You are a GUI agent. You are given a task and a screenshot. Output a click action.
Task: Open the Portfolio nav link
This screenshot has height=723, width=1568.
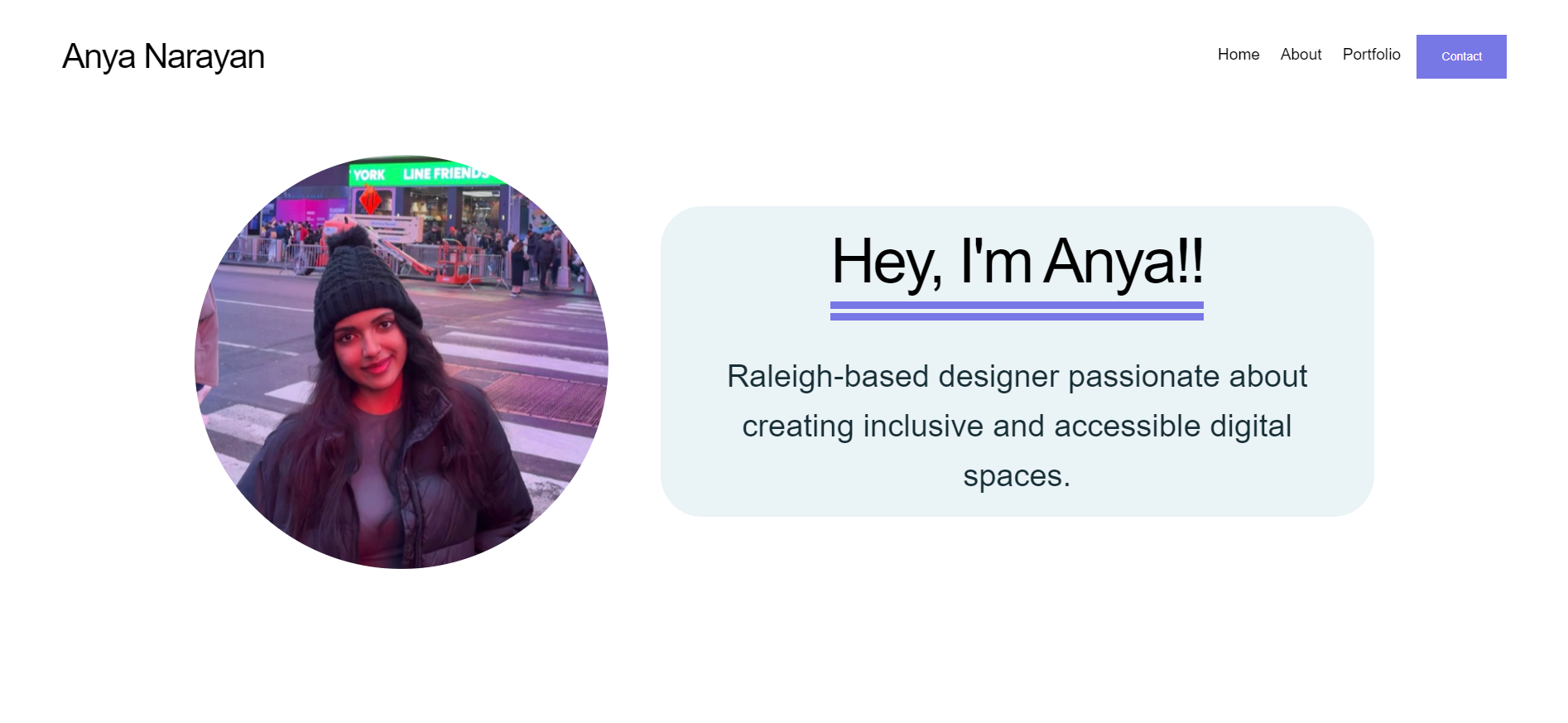(x=1371, y=55)
